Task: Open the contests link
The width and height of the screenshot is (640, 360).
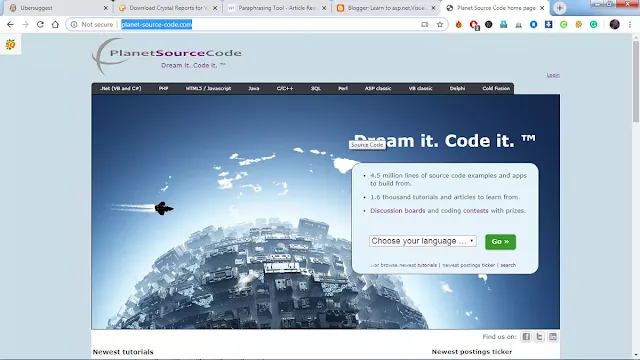Action: click(x=476, y=211)
